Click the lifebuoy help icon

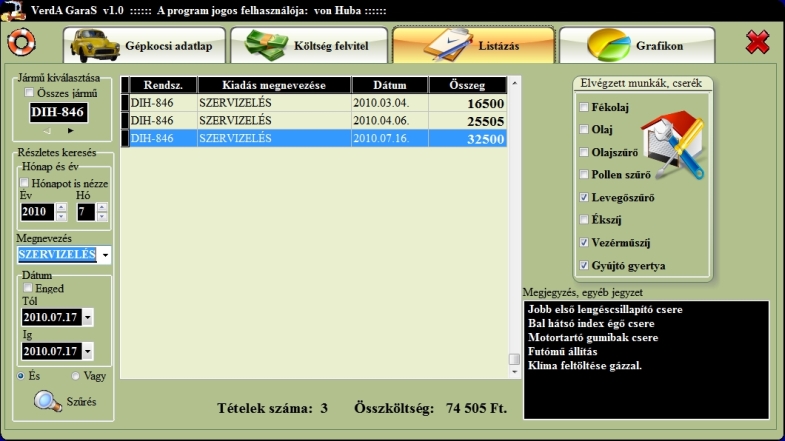[21, 43]
